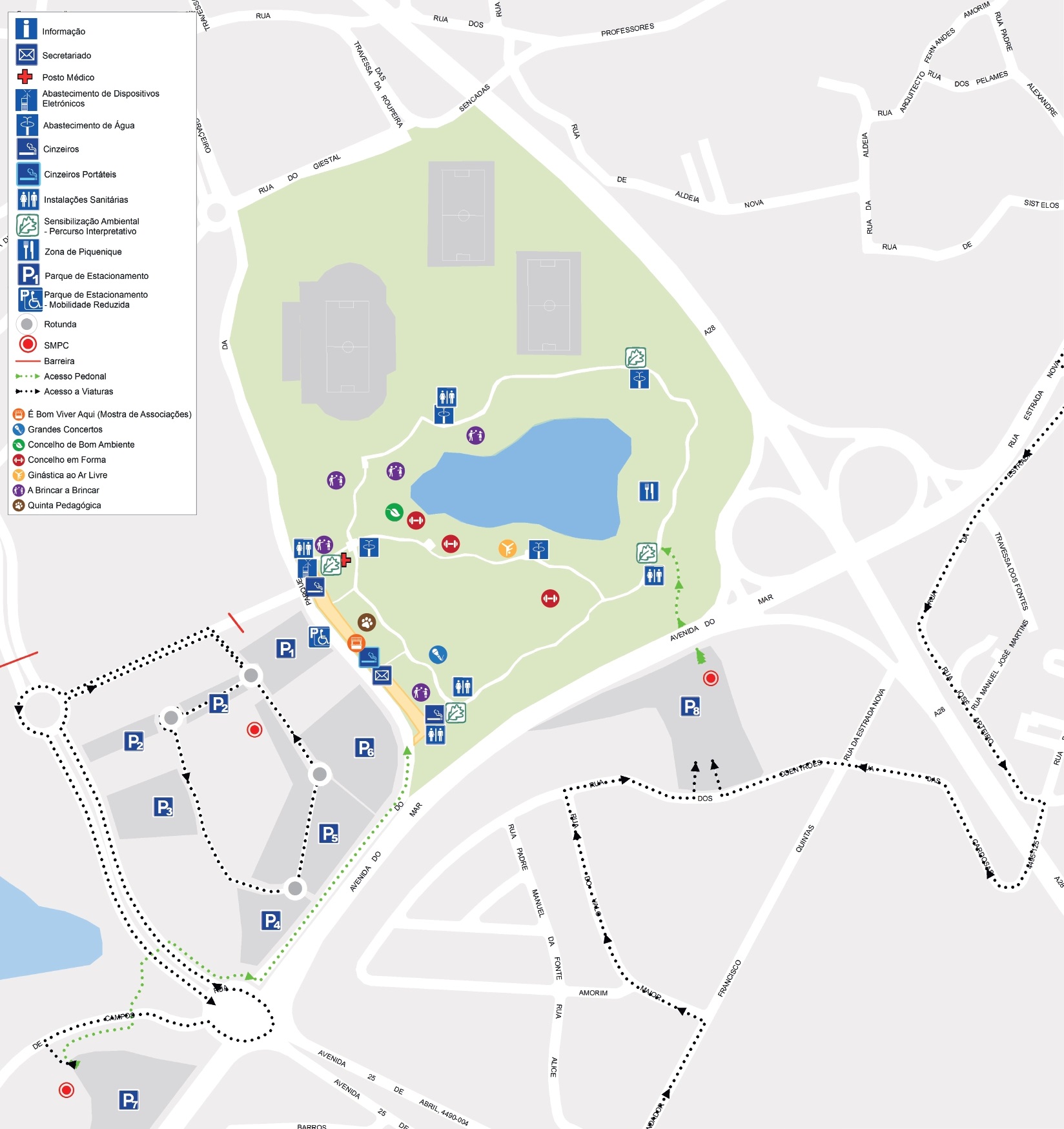
Task: Select the blue microphone Grandes Concertos marker
Action: pyautogui.click(x=438, y=655)
